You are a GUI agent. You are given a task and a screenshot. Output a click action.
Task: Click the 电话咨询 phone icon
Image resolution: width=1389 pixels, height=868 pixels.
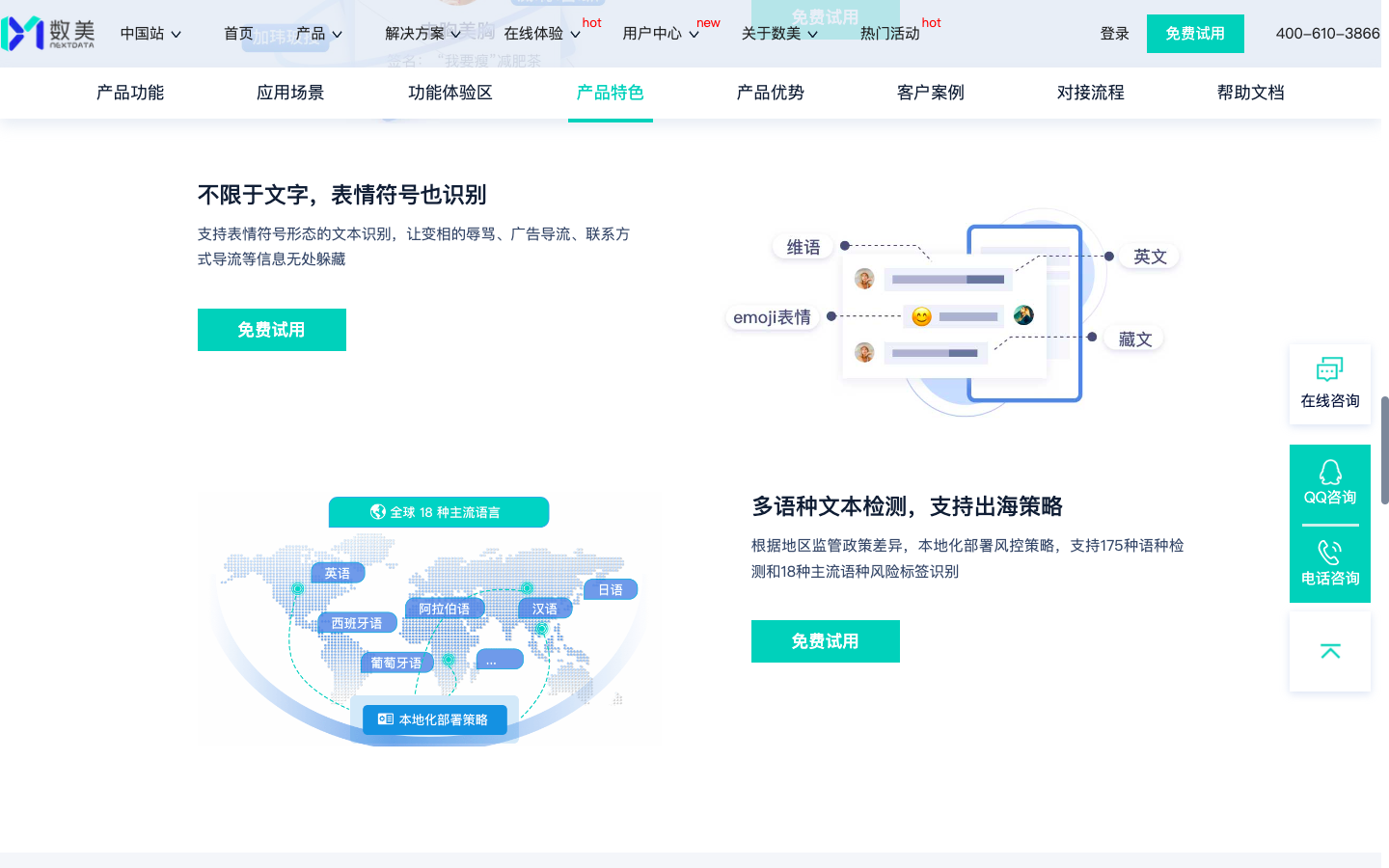click(1330, 553)
